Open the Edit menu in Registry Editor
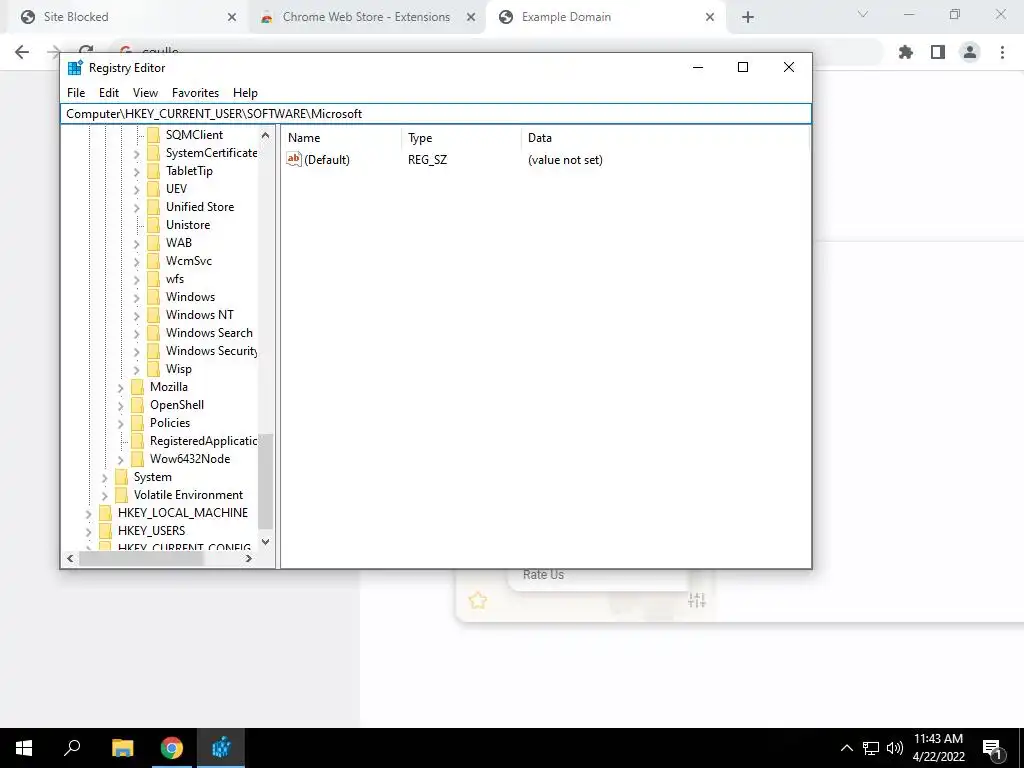Image resolution: width=1024 pixels, height=768 pixels. pos(108,93)
